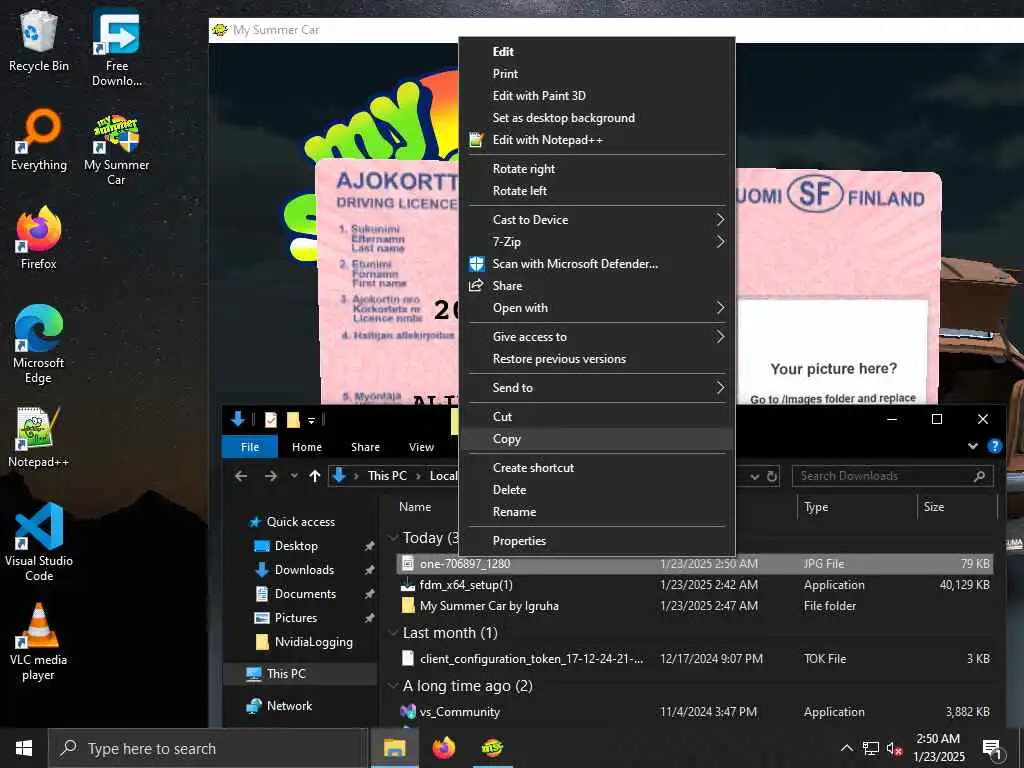Viewport: 1024px width, 768px height.
Task: Collapse the Last month group
Action: point(393,633)
